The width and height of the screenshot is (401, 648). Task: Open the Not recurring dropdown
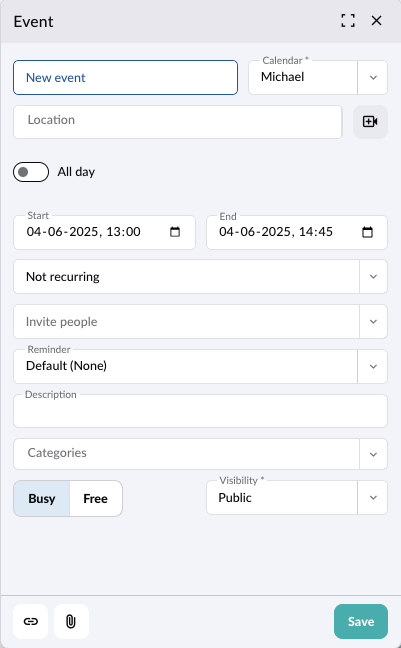[x=373, y=277]
